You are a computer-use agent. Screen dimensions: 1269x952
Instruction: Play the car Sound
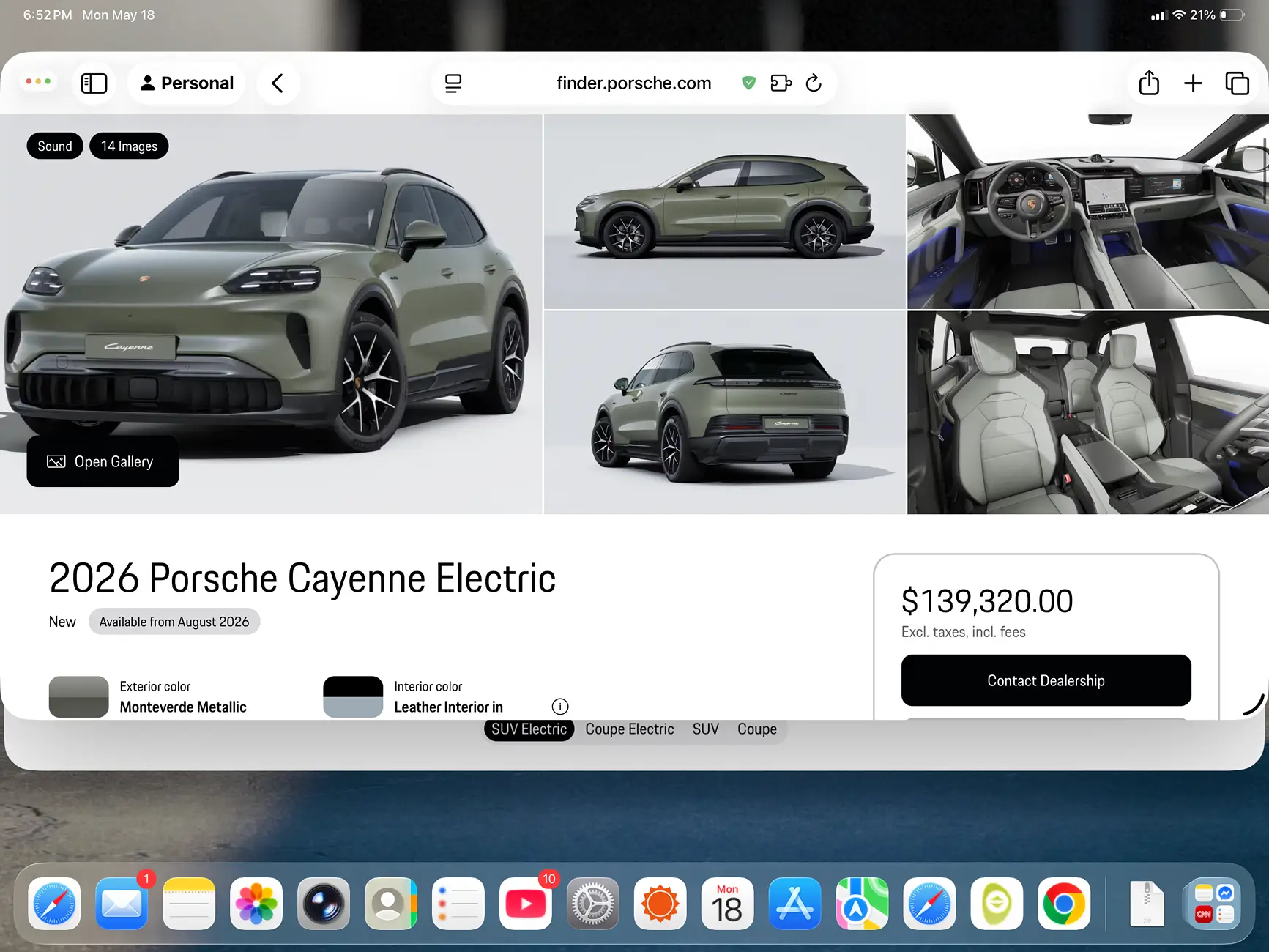point(55,146)
